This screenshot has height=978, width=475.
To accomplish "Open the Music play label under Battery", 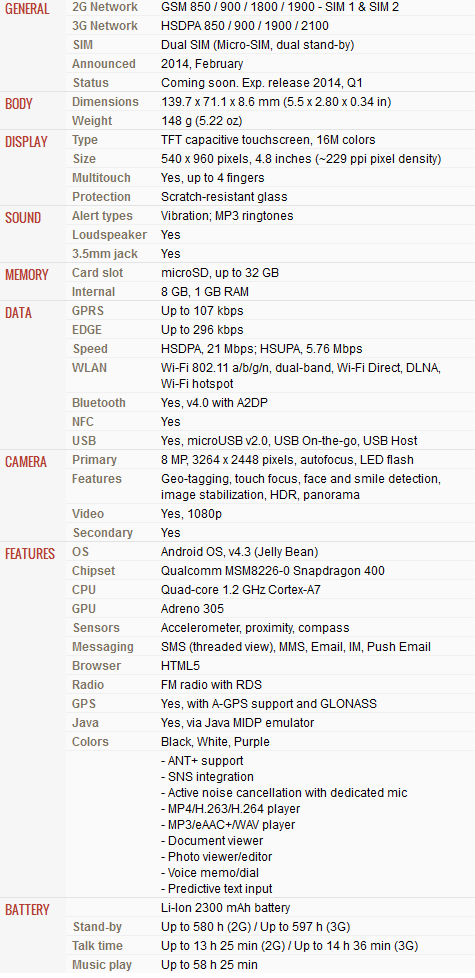I will pyautogui.click(x=102, y=964).
